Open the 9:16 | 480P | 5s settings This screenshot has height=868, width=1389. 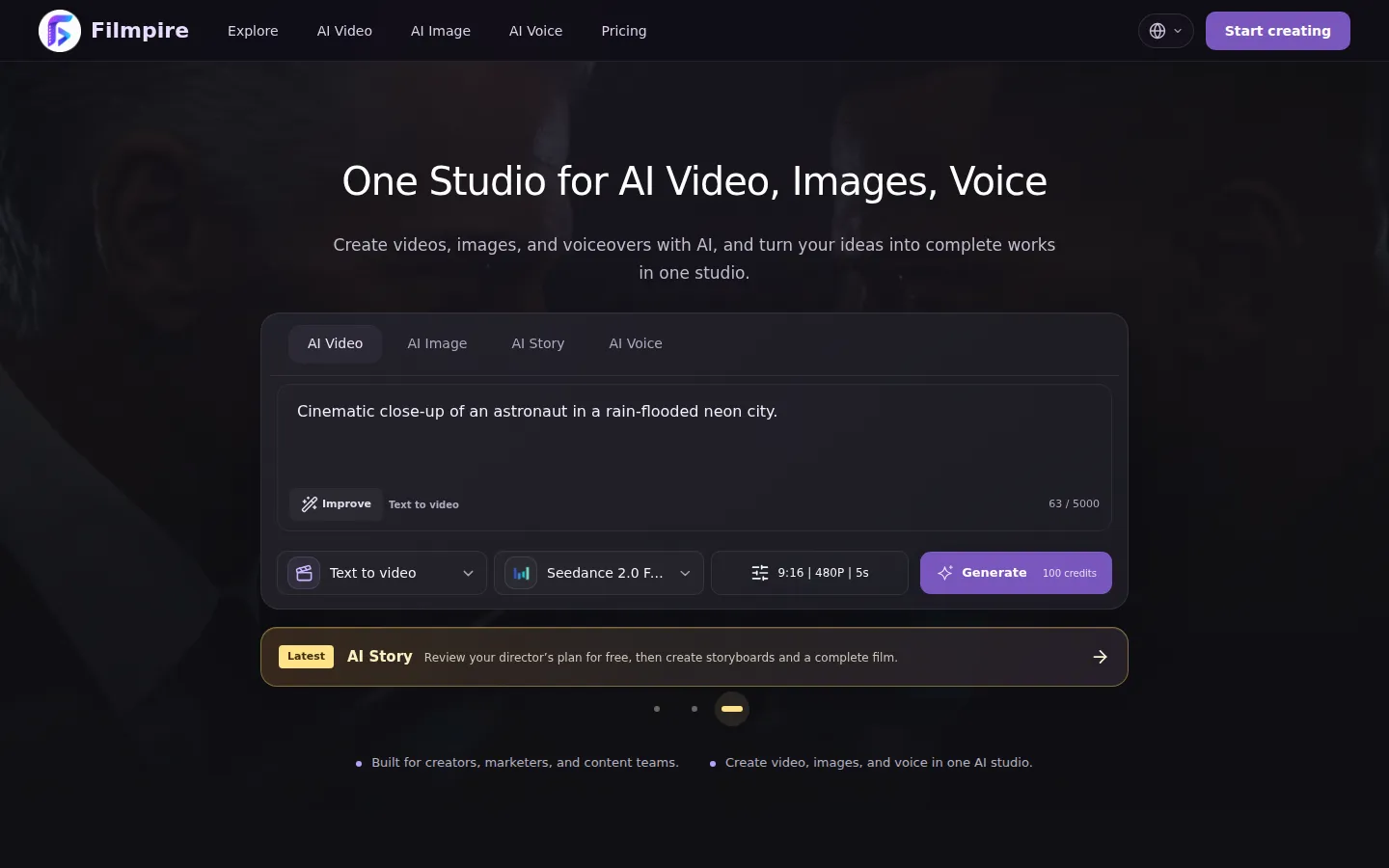tap(809, 573)
